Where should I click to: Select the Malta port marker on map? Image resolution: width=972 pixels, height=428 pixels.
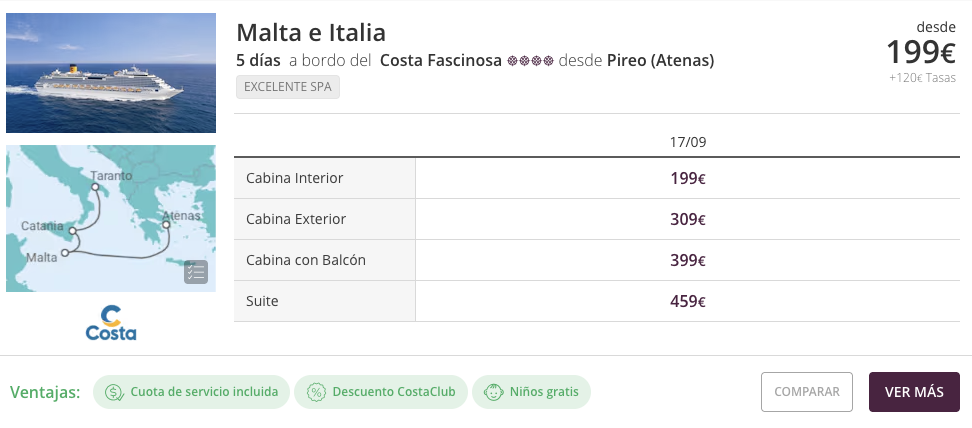(x=65, y=253)
